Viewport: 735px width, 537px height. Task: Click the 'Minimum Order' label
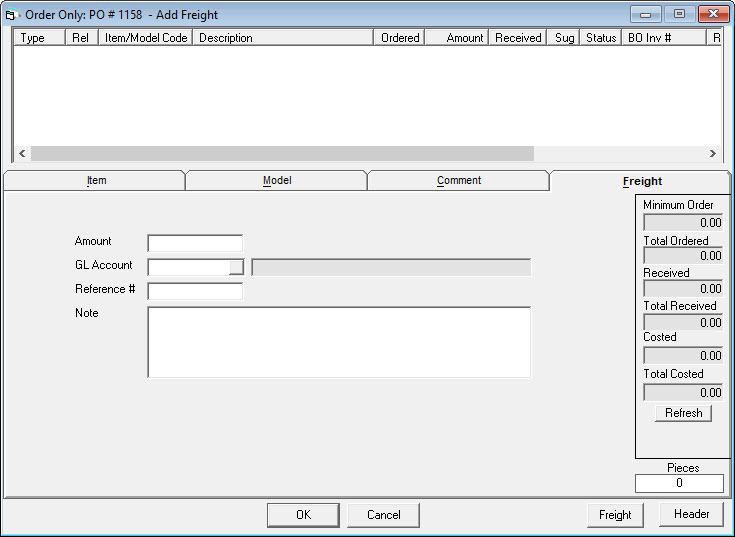(678, 205)
